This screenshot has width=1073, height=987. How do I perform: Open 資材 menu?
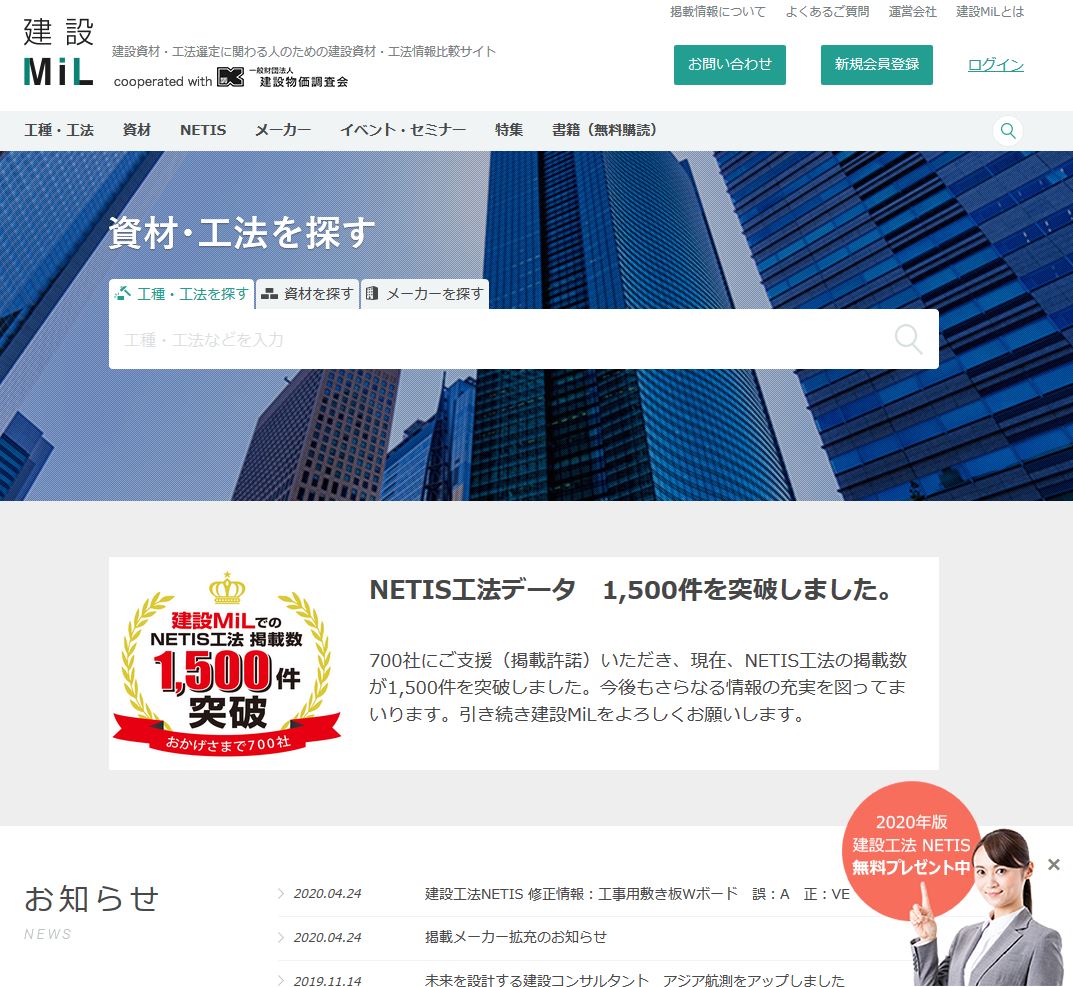click(x=137, y=130)
